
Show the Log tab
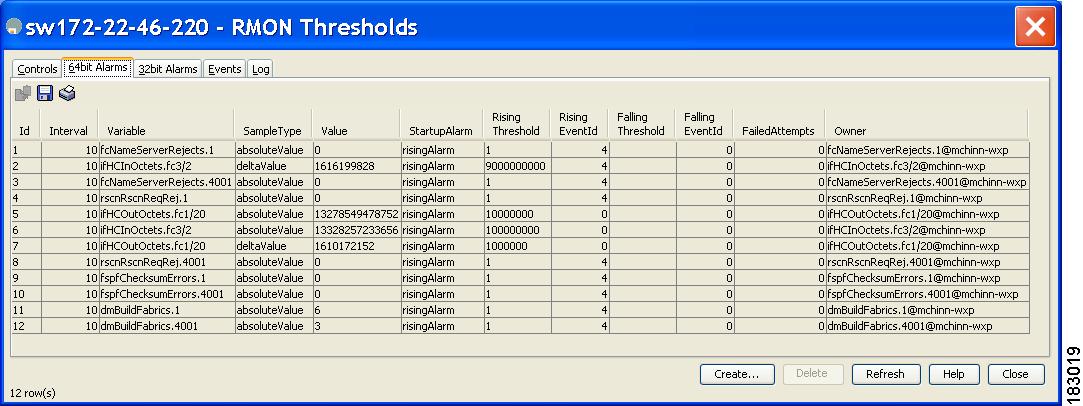pyautogui.click(x=260, y=69)
